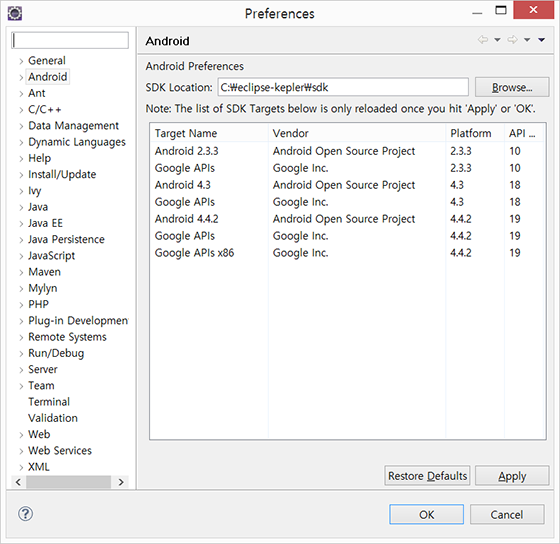Expand the General tree node
This screenshot has width=560, height=544.
(21, 61)
